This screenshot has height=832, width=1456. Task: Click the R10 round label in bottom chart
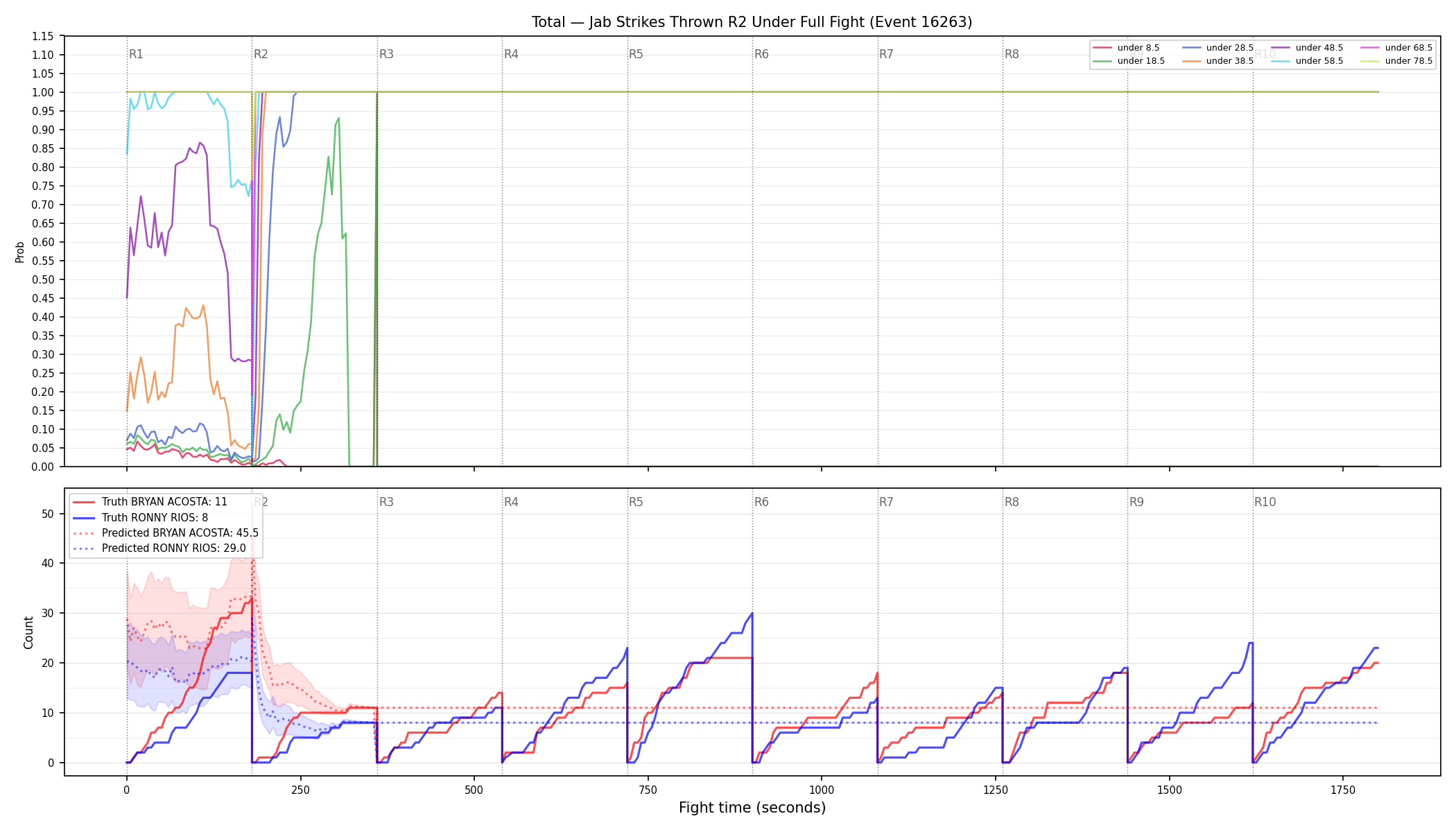pos(1265,502)
